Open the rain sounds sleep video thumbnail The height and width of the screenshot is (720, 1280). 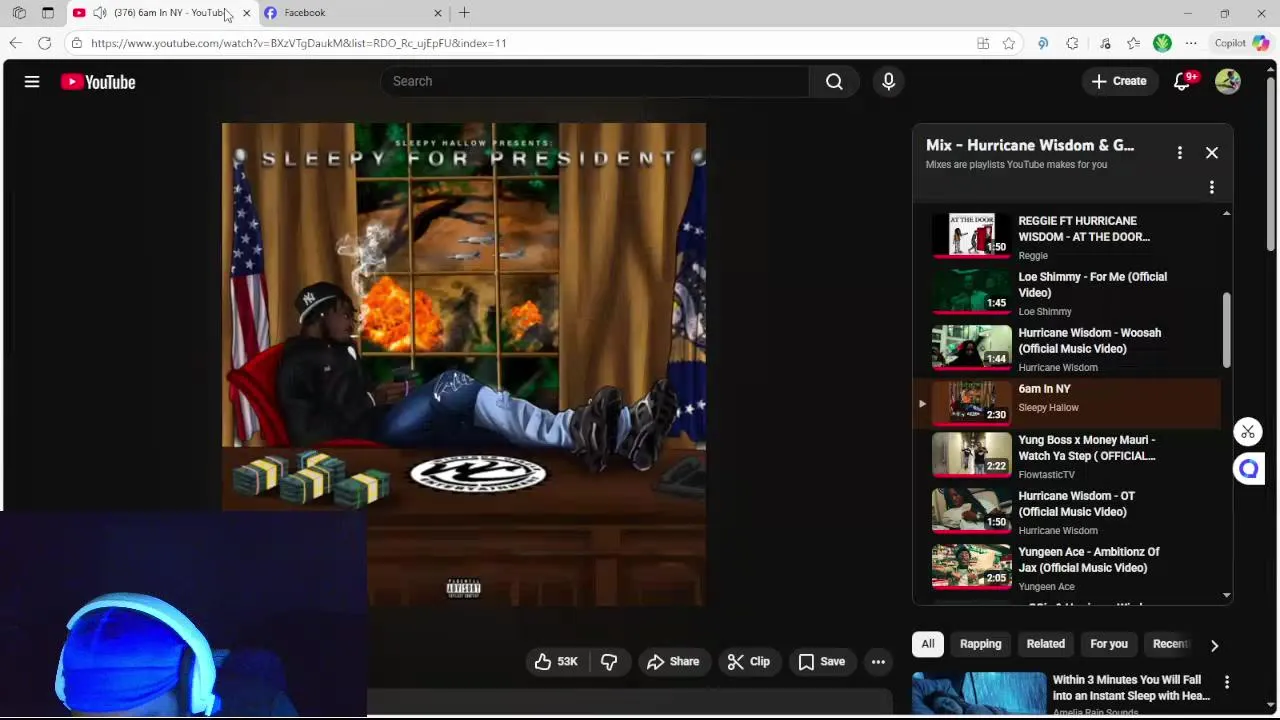pyautogui.click(x=978, y=693)
